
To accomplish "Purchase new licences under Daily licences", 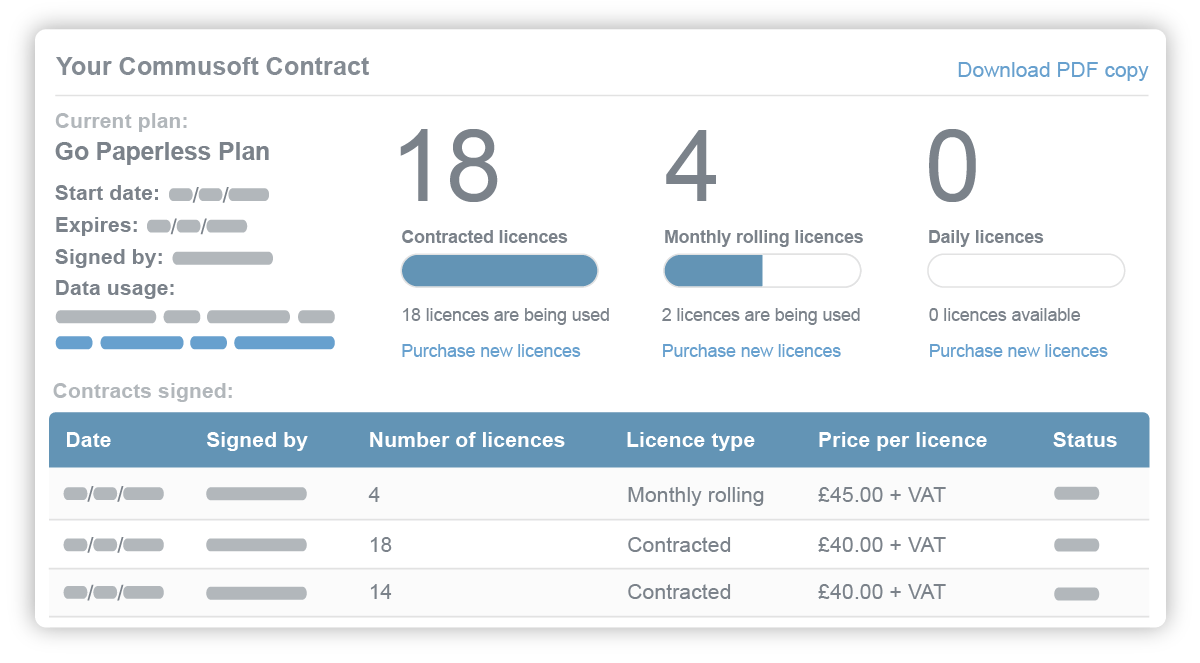I will click(x=1017, y=350).
